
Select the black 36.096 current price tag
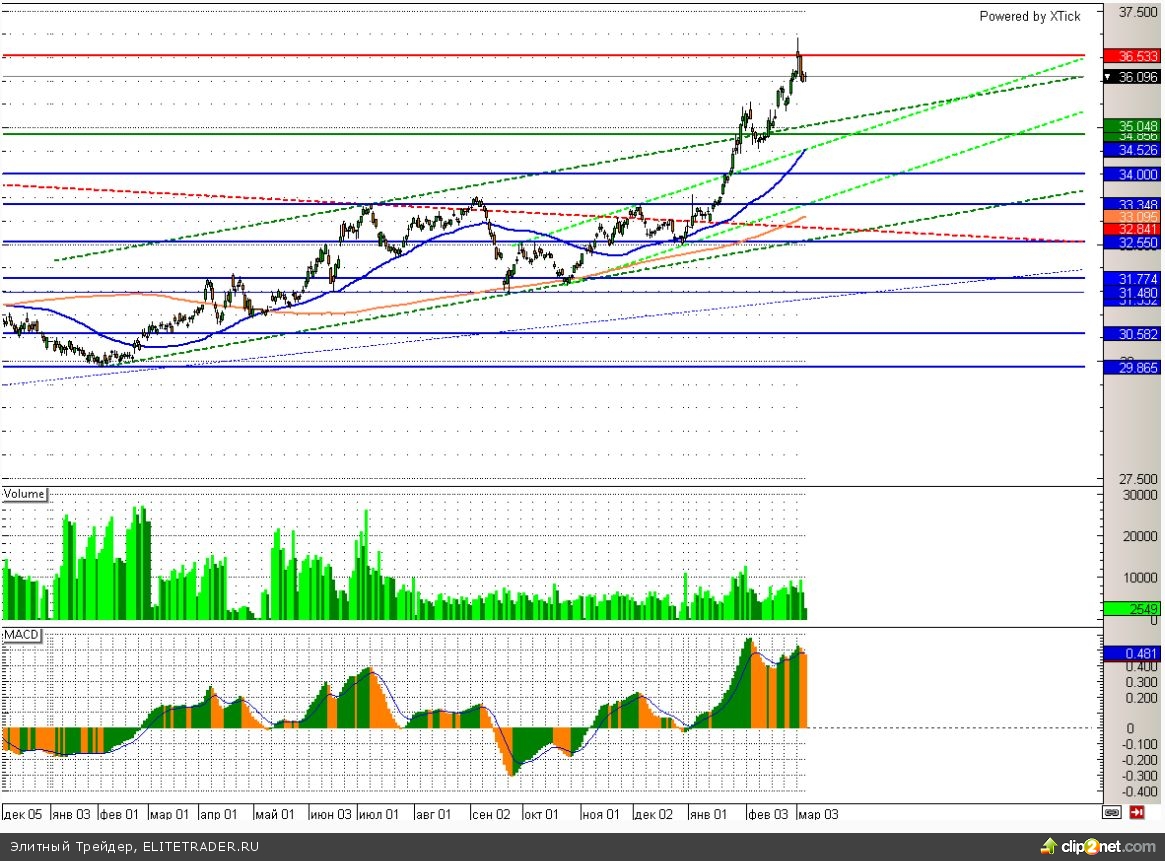(1137, 77)
